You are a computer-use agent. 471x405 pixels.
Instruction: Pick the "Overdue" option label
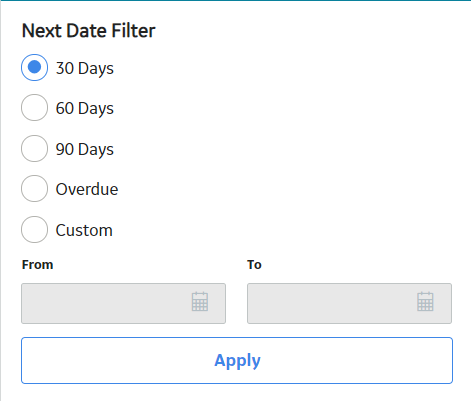(87, 189)
